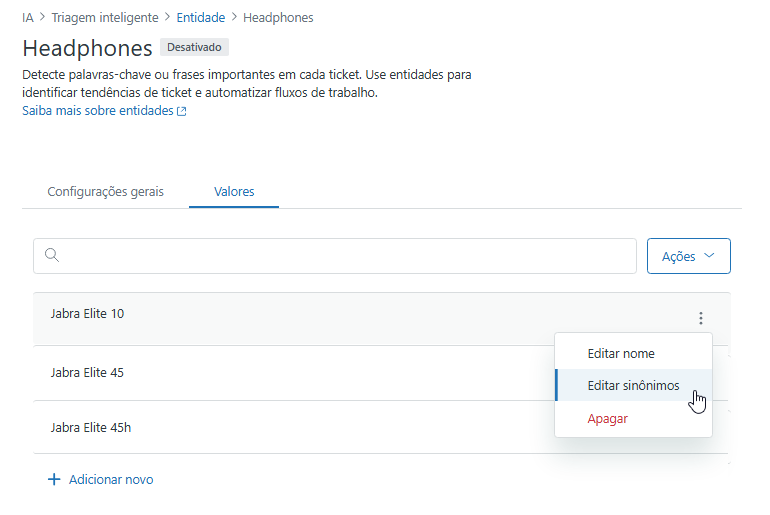Click the plus icon beside Adicionar novo
This screenshot has width=770, height=515.
click(54, 479)
